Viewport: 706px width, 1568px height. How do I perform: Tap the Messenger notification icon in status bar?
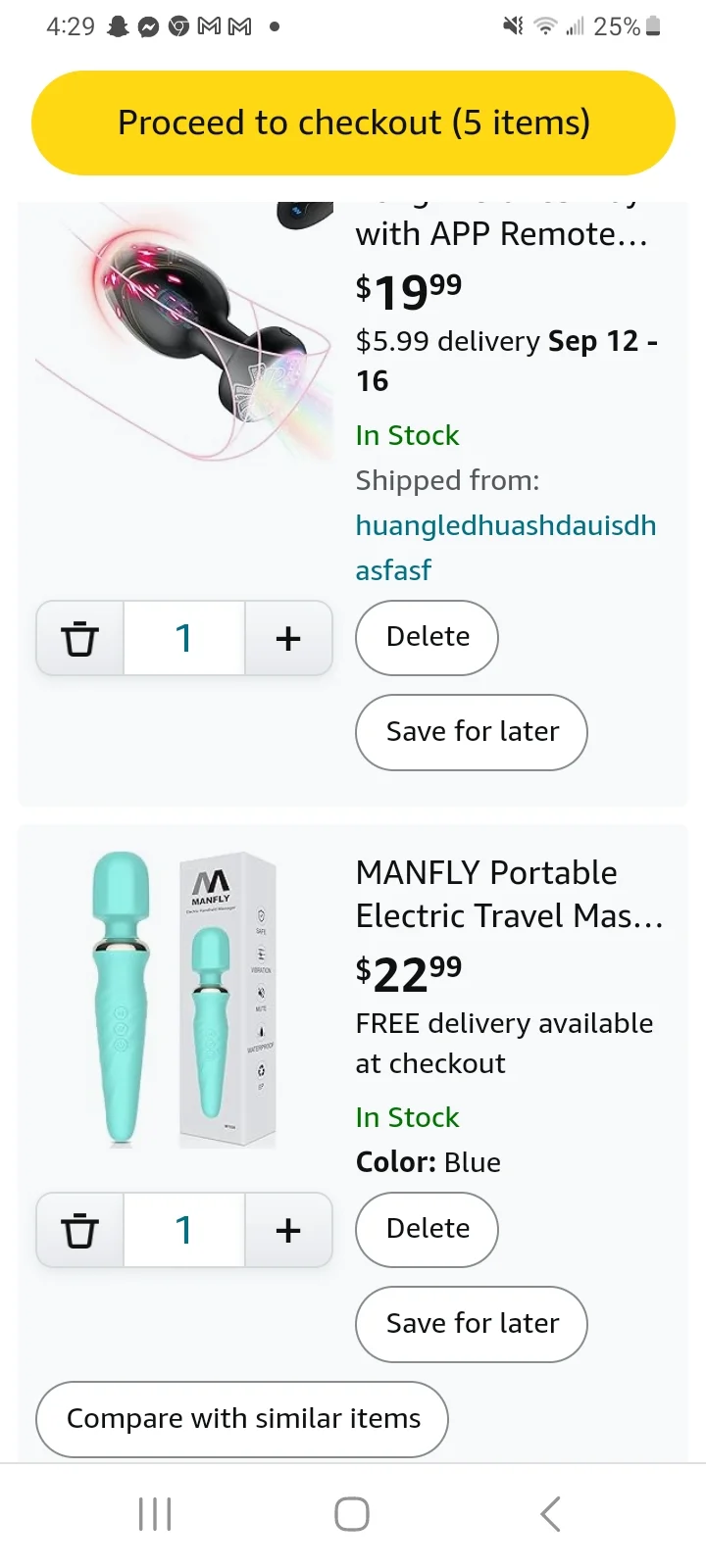pyautogui.click(x=148, y=26)
